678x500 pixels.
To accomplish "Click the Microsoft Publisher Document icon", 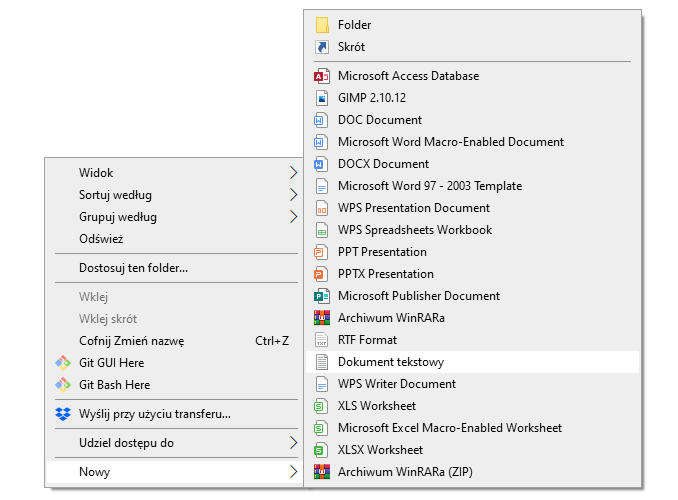I will coord(321,296).
